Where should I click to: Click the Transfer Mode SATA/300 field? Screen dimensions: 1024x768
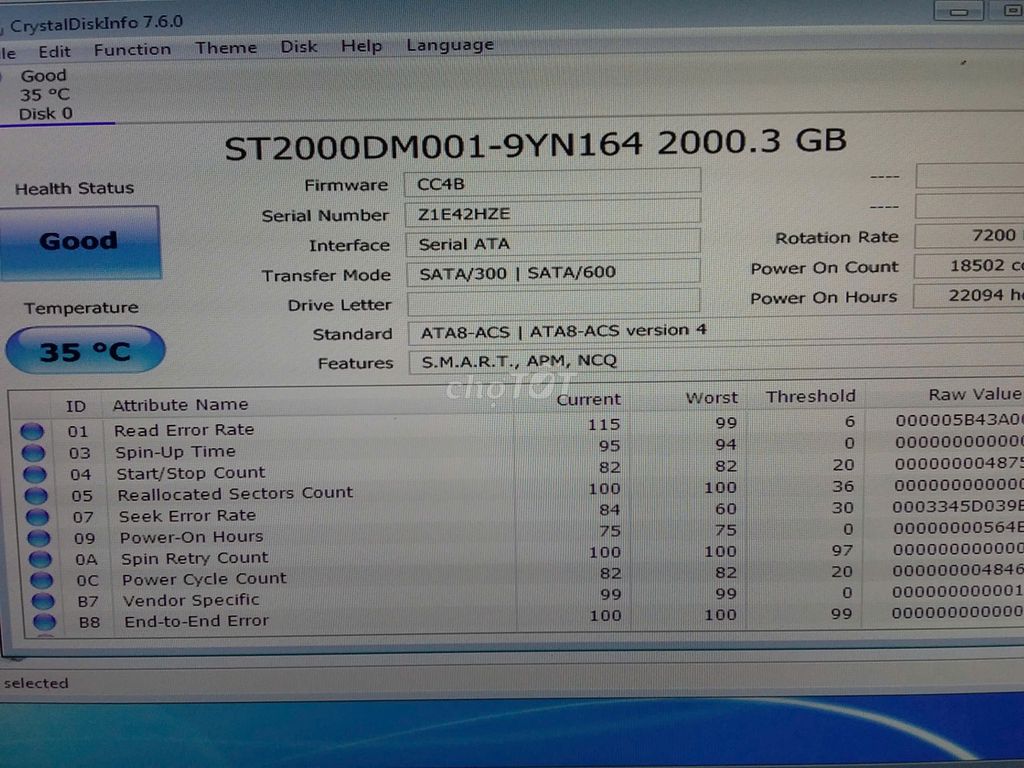[x=553, y=272]
